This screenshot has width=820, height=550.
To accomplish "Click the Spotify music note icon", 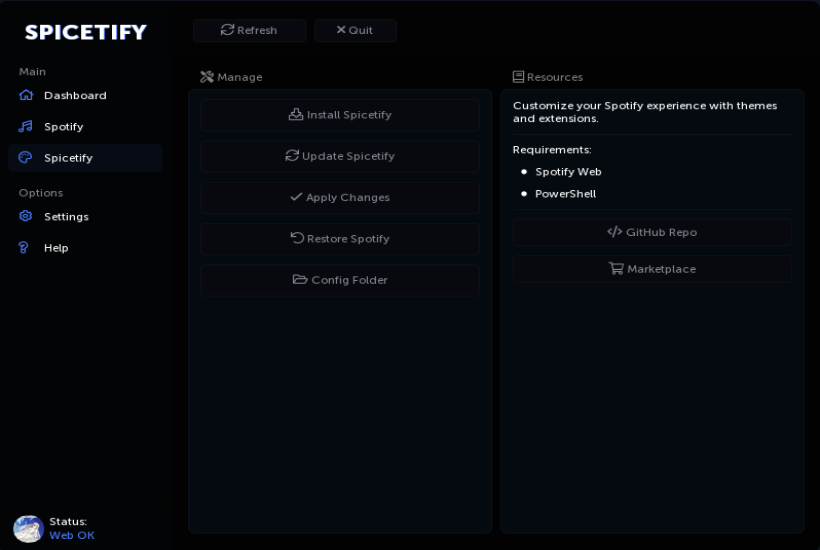I will click(x=26, y=127).
